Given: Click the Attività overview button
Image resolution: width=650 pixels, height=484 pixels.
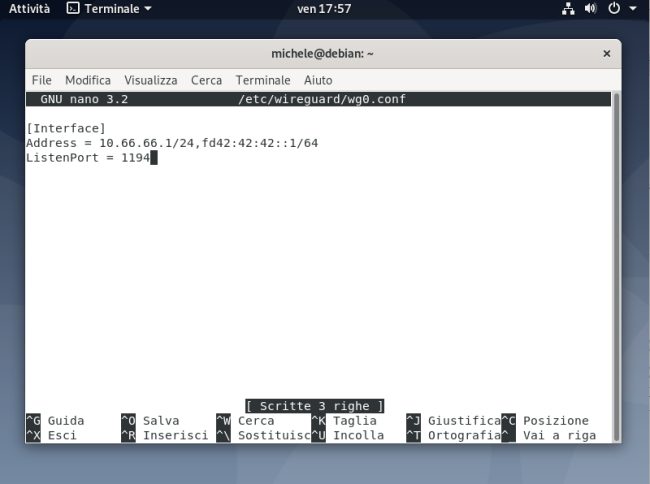Looking at the screenshot, I should [29, 9].
